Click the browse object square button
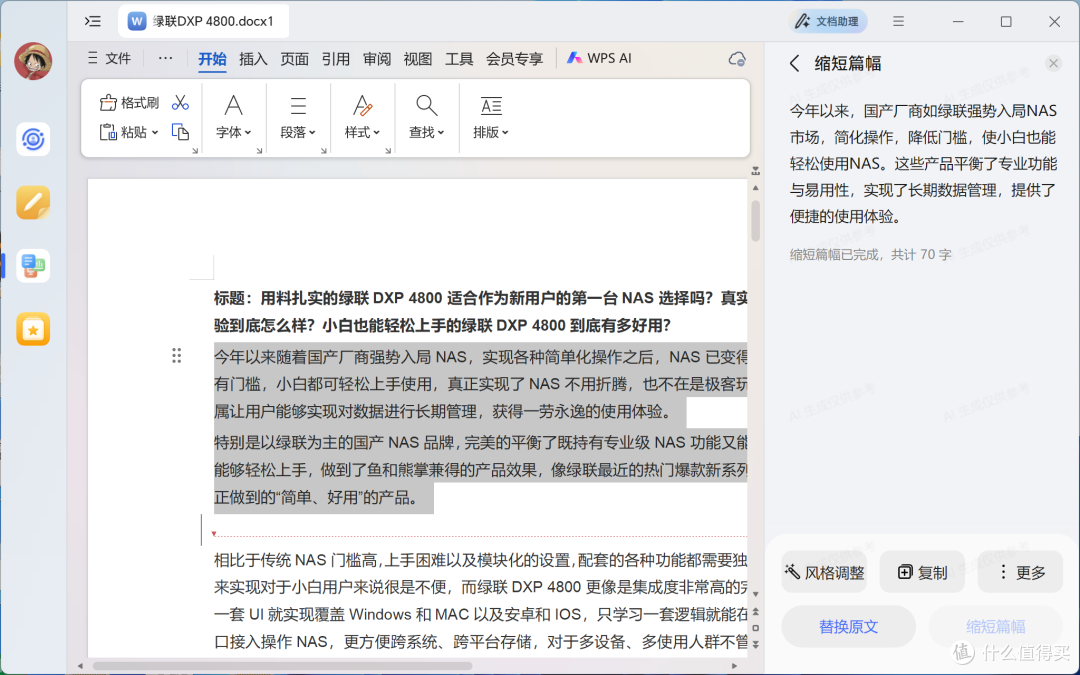Screen dimensions: 1080x675 pyautogui.click(x=756, y=628)
